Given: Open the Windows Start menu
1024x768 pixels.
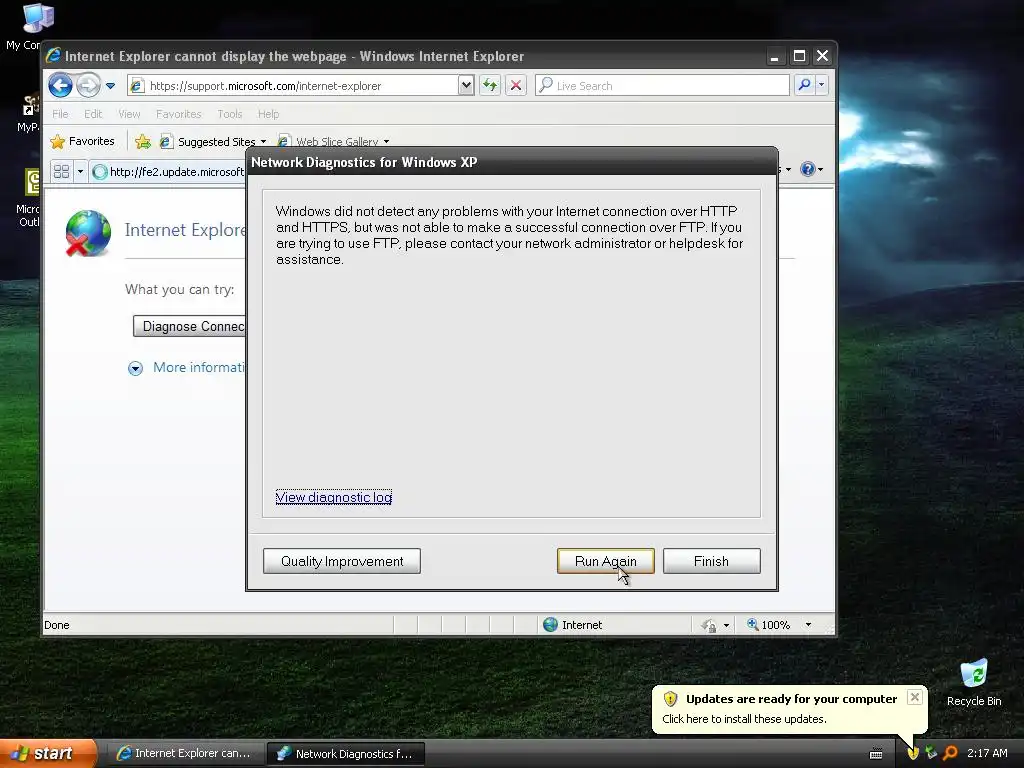Looking at the screenshot, I should coord(47,754).
